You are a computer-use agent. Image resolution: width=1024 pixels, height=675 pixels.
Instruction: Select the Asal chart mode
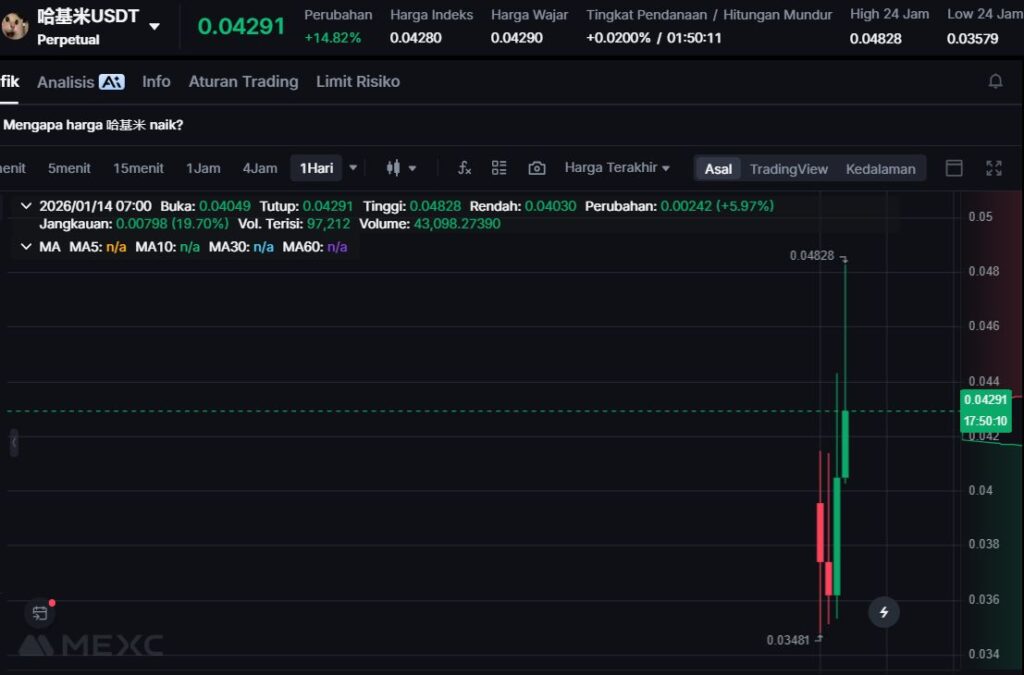tap(718, 169)
